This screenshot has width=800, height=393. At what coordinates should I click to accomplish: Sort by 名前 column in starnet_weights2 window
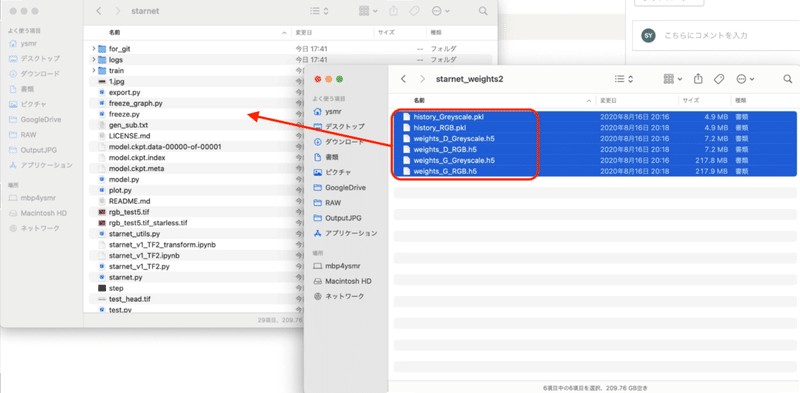tap(419, 101)
